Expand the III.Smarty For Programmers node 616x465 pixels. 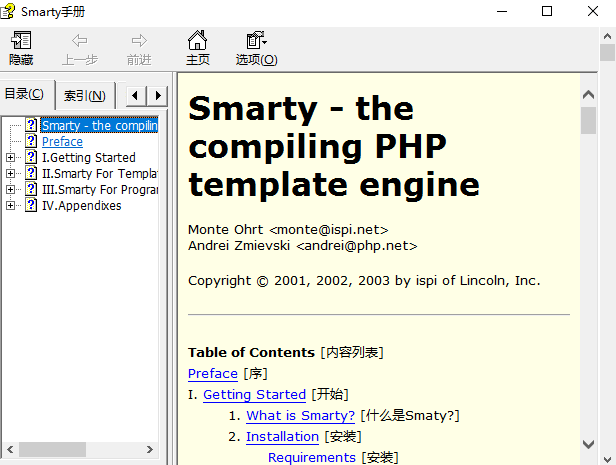(x=11, y=190)
